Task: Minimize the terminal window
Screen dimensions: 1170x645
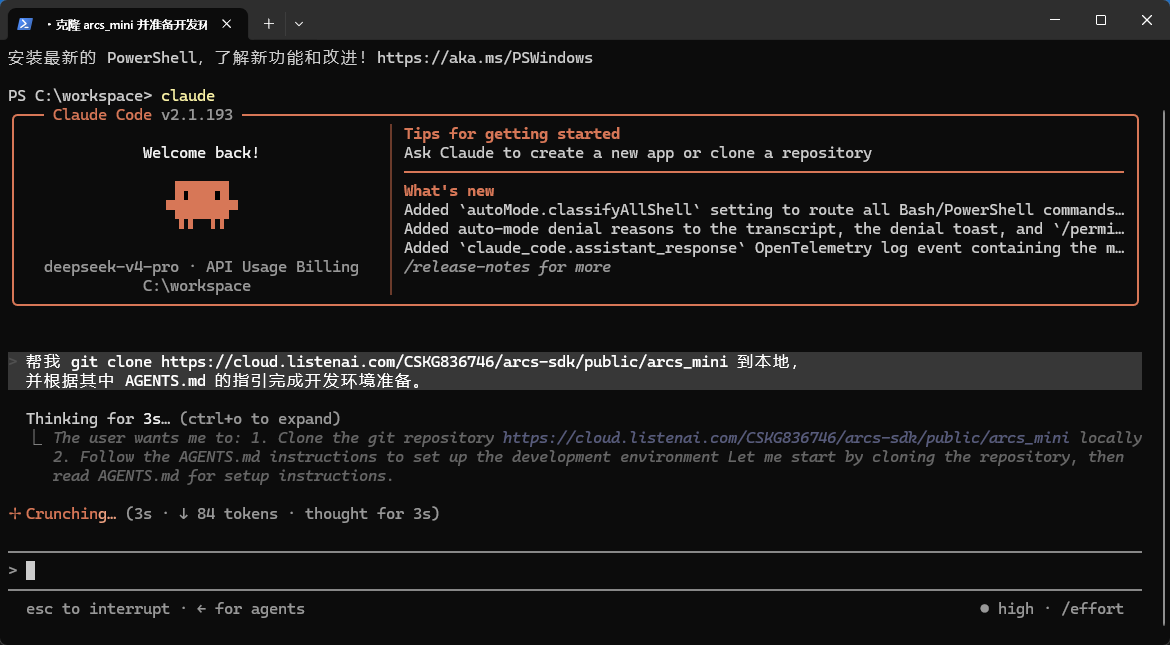Action: [1054, 20]
